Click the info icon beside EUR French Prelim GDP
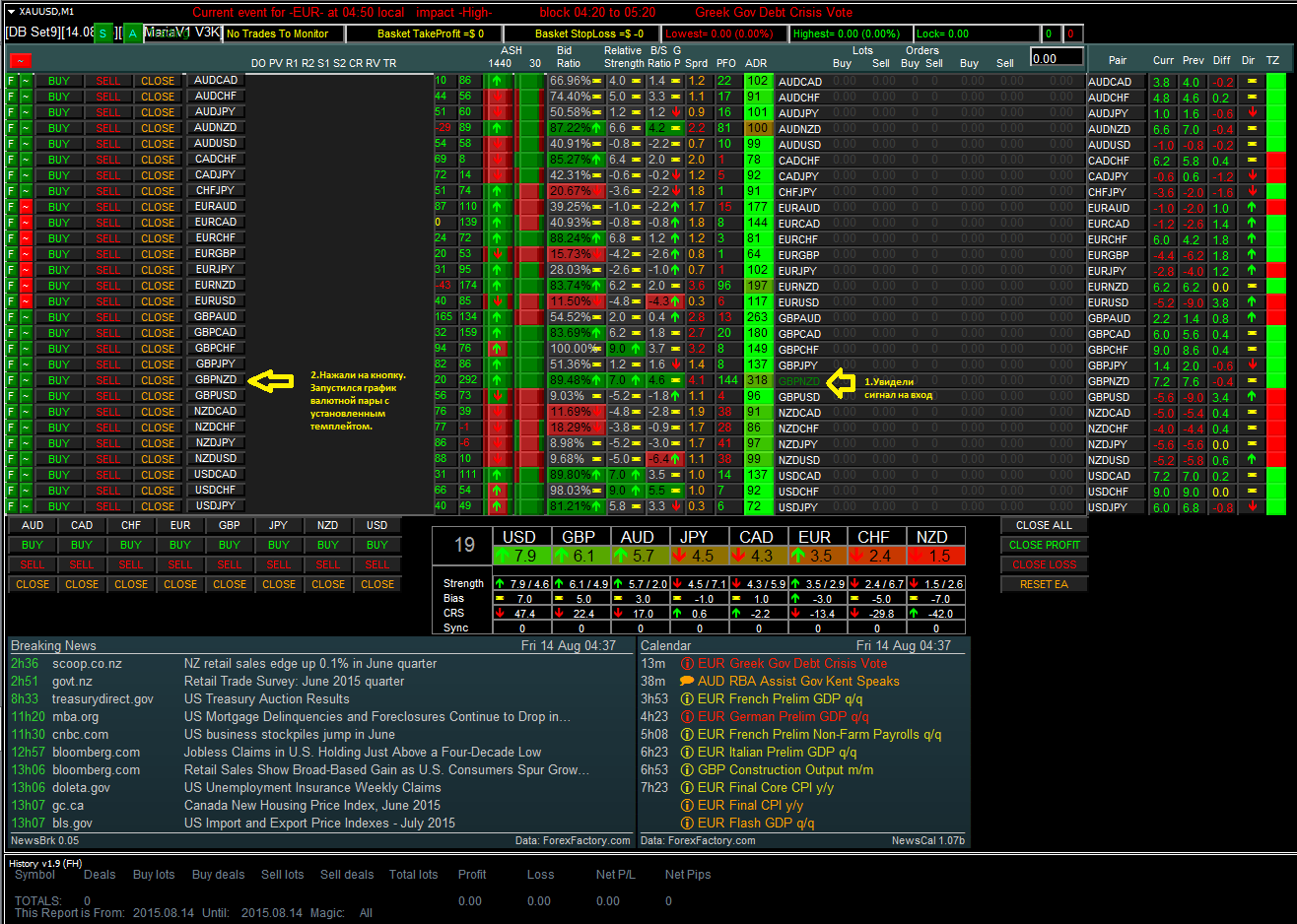Image resolution: width=1297 pixels, height=924 pixels. 688,698
